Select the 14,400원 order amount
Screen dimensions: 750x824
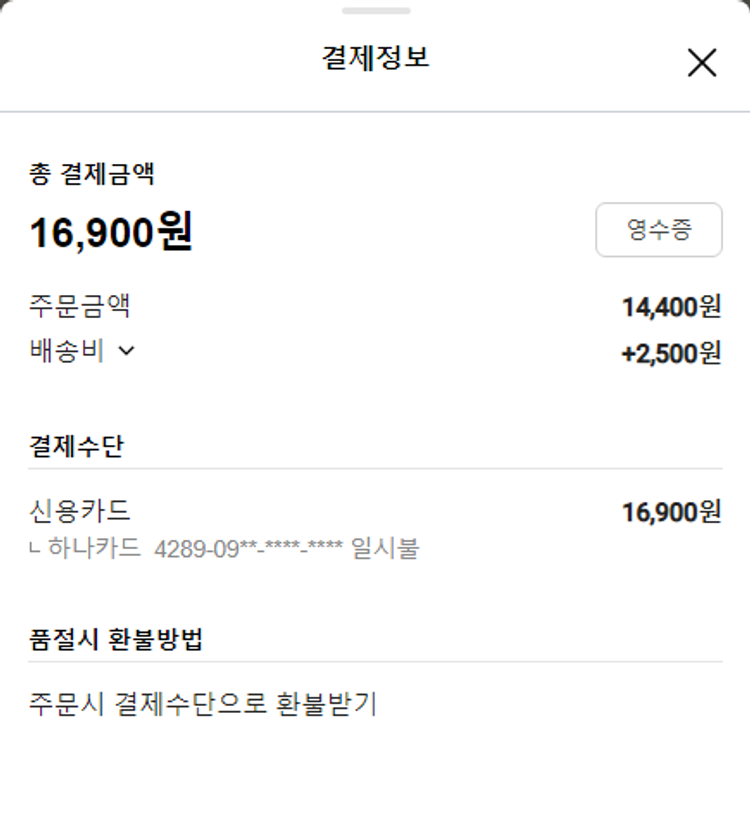click(671, 307)
